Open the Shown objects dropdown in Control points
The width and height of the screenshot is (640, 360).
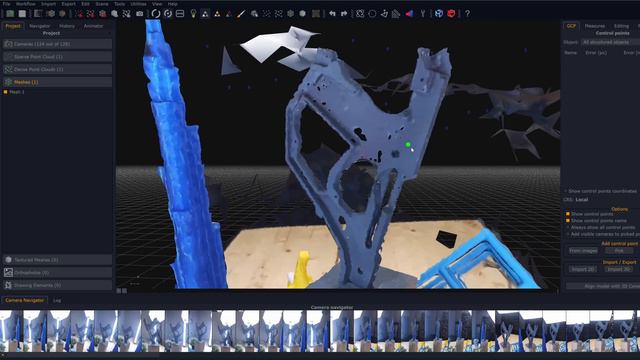tap(610, 42)
